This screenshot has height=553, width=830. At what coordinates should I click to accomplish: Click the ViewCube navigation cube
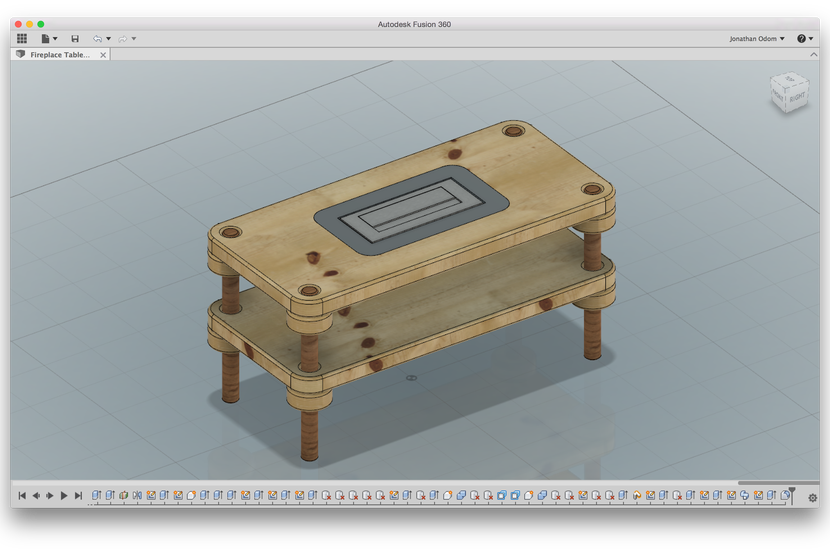(x=788, y=92)
